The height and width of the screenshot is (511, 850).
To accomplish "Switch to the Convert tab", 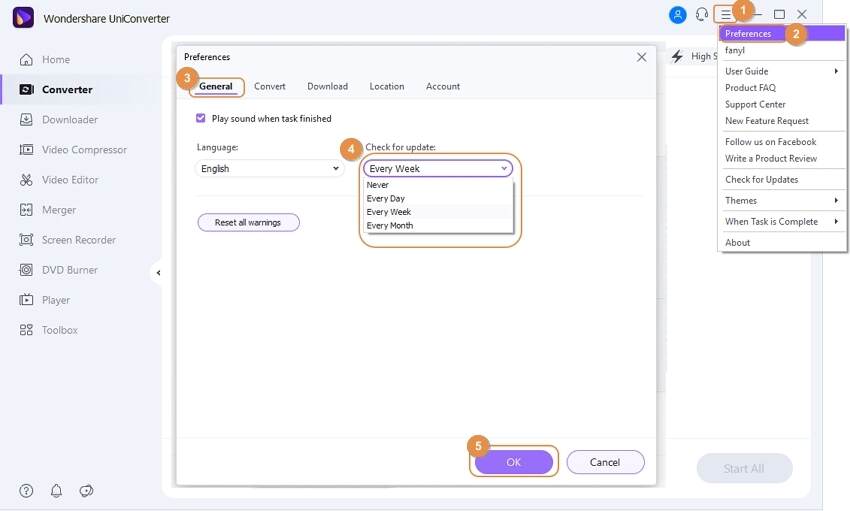I will pyautogui.click(x=270, y=87).
